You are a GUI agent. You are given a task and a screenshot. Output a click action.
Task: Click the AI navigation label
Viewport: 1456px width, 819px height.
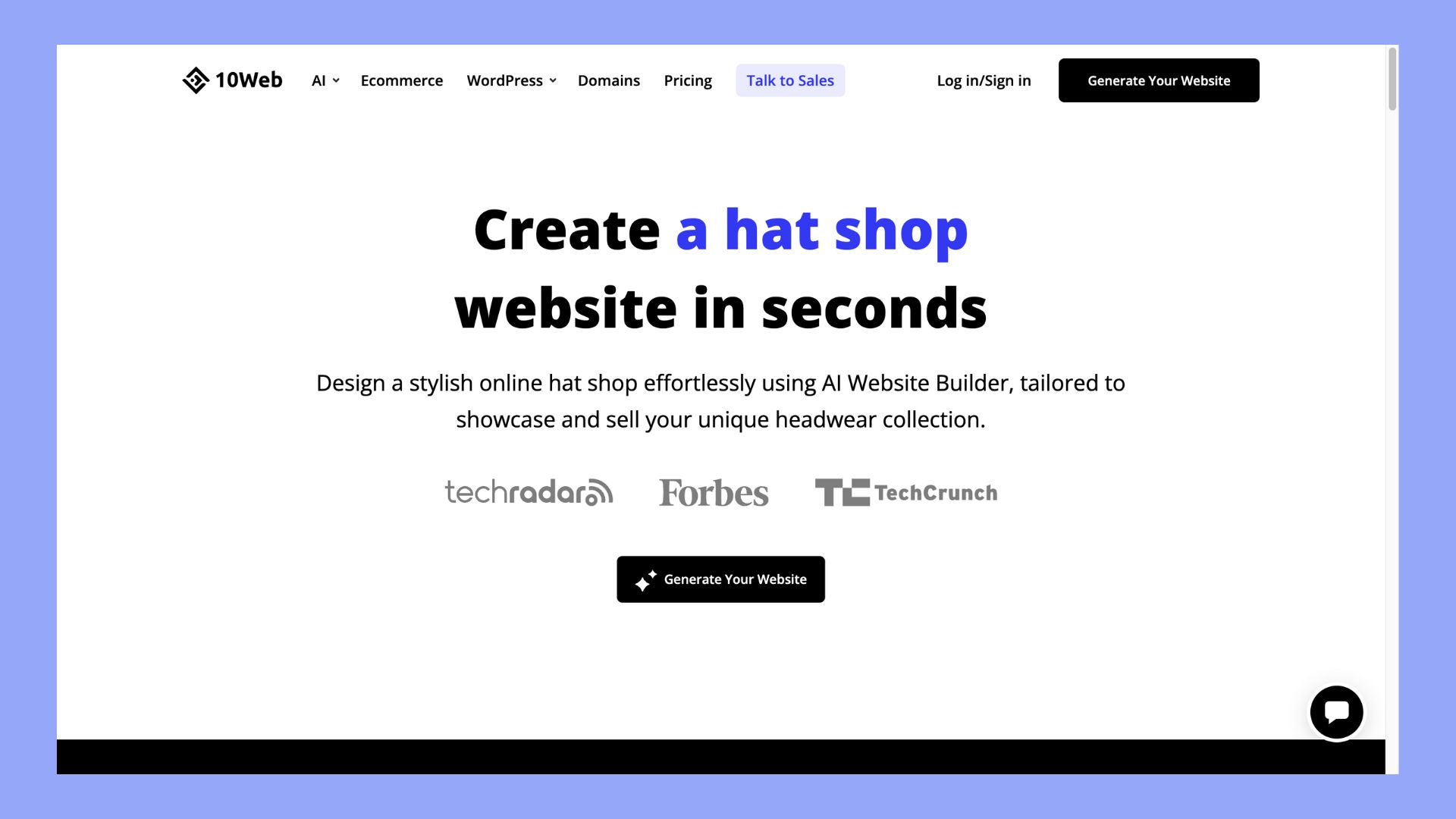pos(318,80)
